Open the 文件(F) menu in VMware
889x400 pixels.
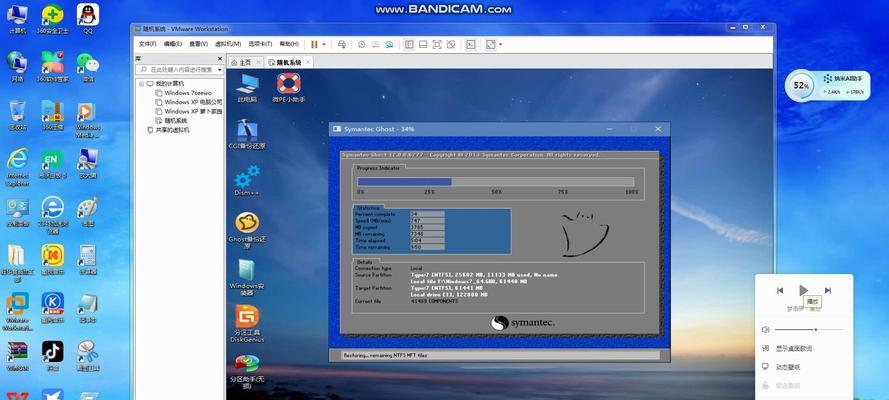pos(147,44)
